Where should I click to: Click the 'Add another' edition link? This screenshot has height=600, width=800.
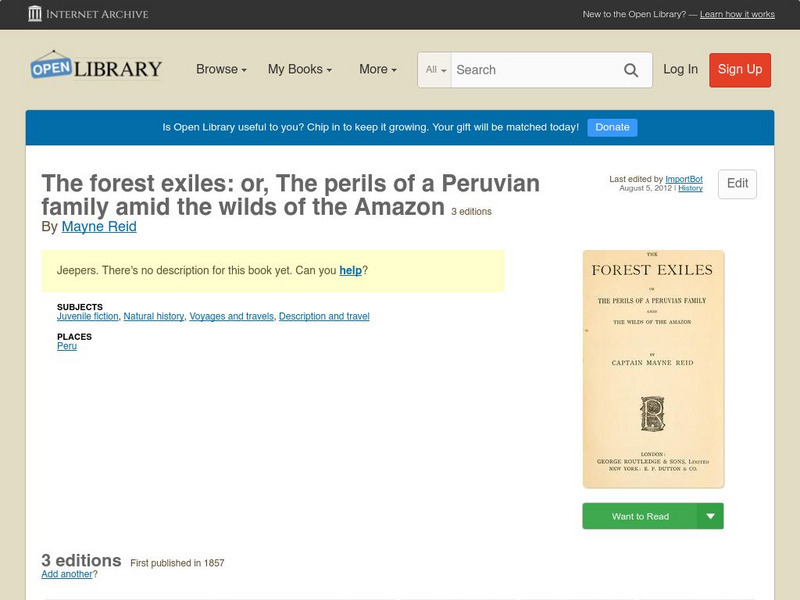click(67, 574)
